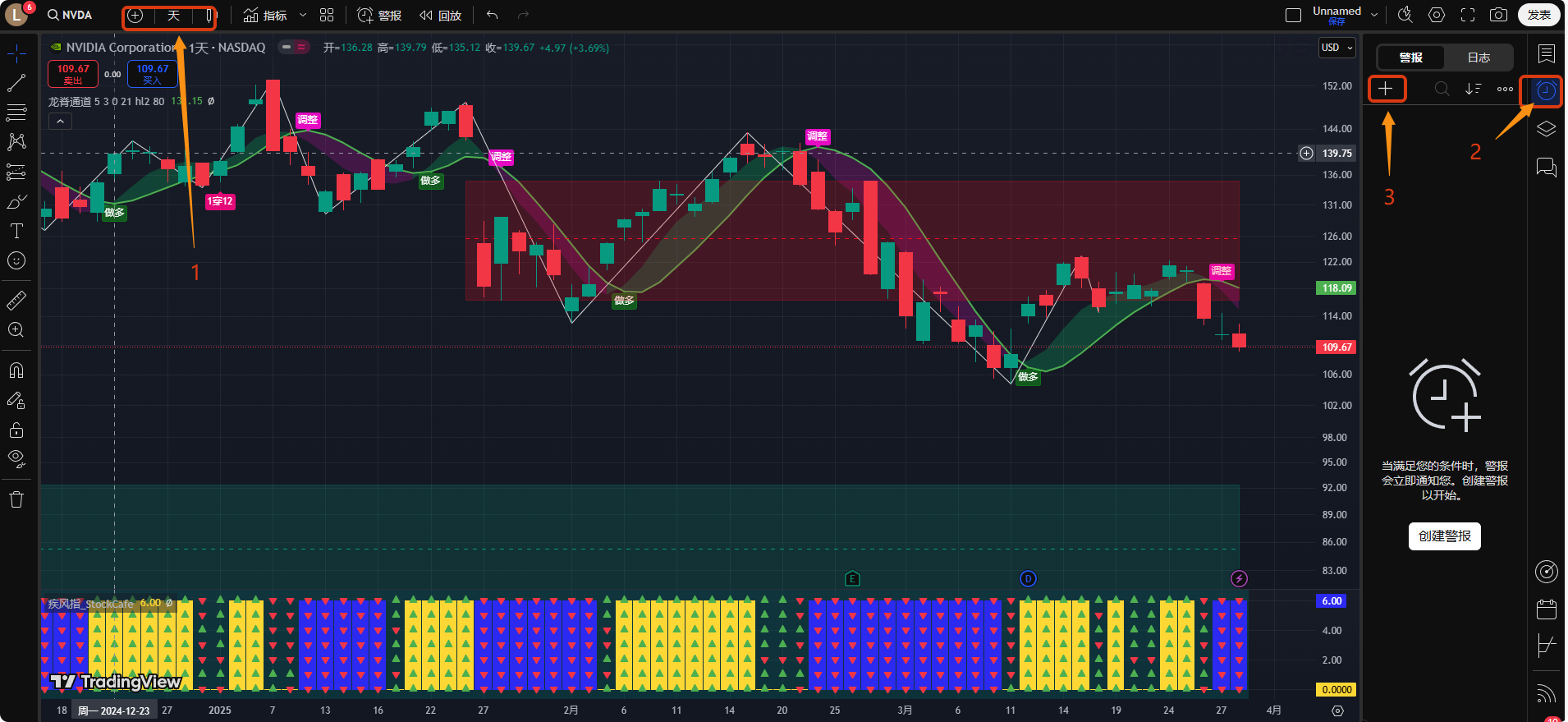Activate the zoom in tool

click(x=16, y=330)
